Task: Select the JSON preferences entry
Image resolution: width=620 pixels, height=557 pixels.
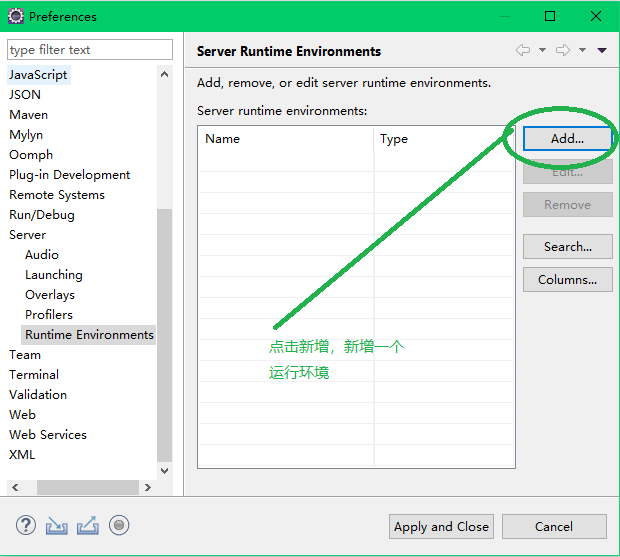Action: (25, 95)
